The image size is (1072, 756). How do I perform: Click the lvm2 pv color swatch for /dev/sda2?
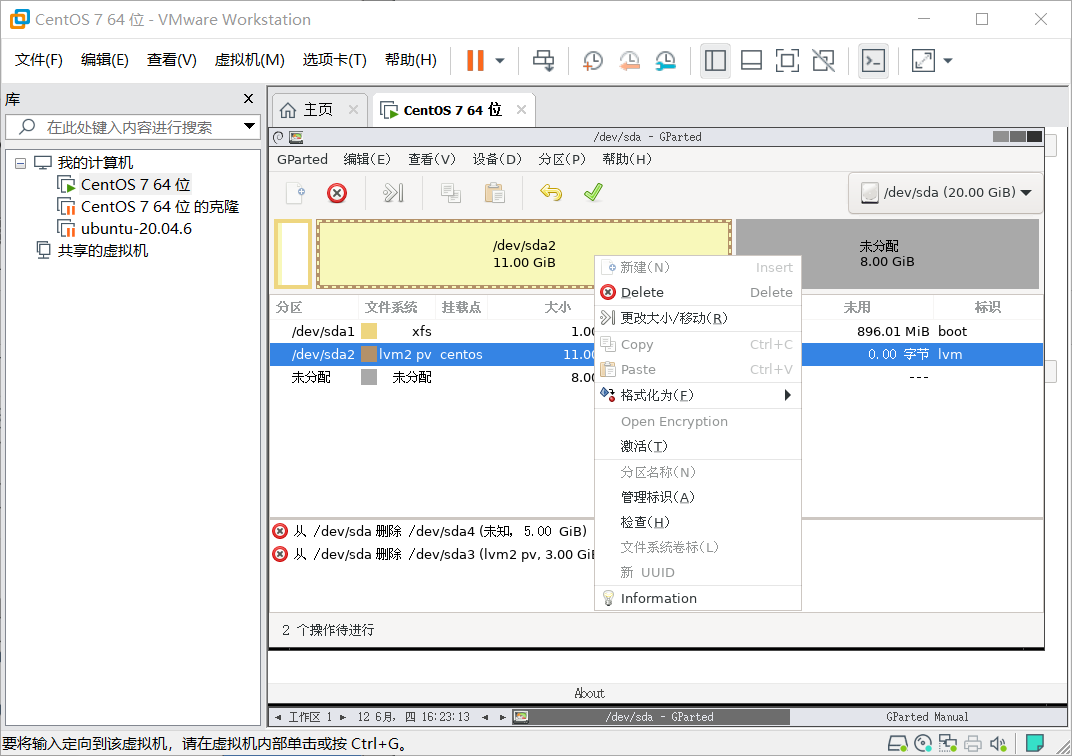click(x=369, y=354)
